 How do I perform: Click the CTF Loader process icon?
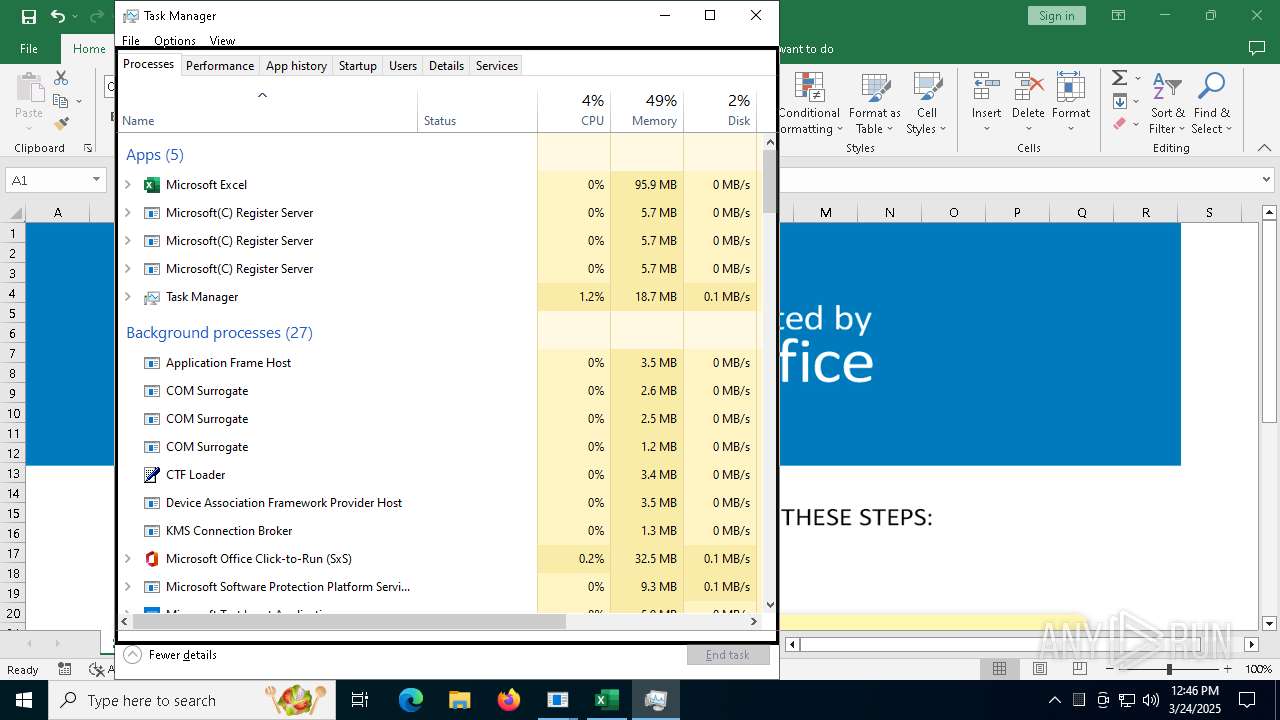pyautogui.click(x=152, y=475)
